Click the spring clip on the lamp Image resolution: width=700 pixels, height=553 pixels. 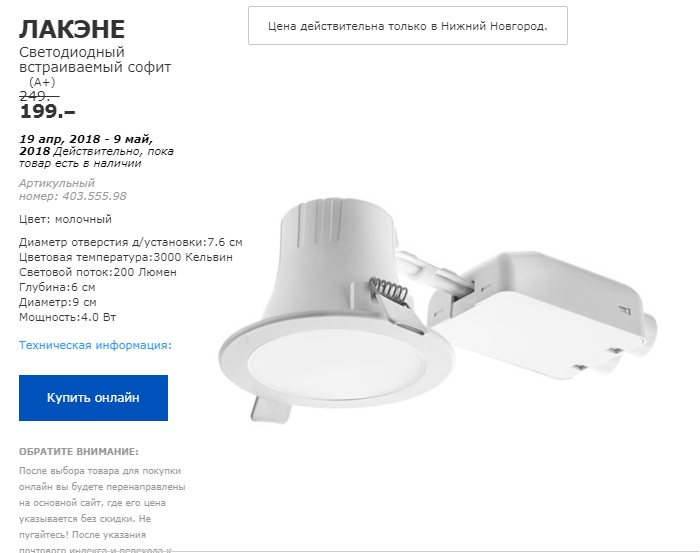coord(389,292)
